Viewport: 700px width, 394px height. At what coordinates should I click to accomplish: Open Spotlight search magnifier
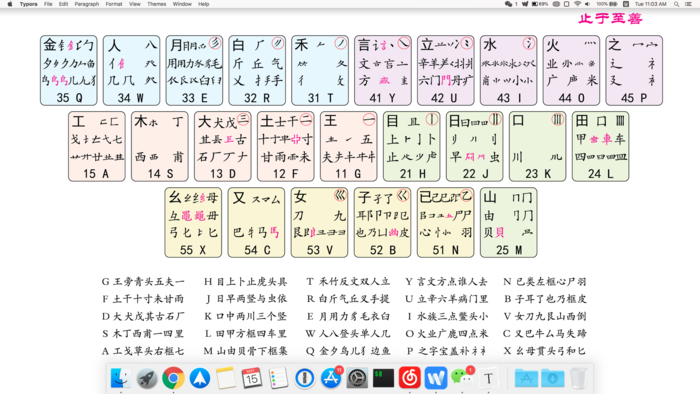click(x=676, y=4)
